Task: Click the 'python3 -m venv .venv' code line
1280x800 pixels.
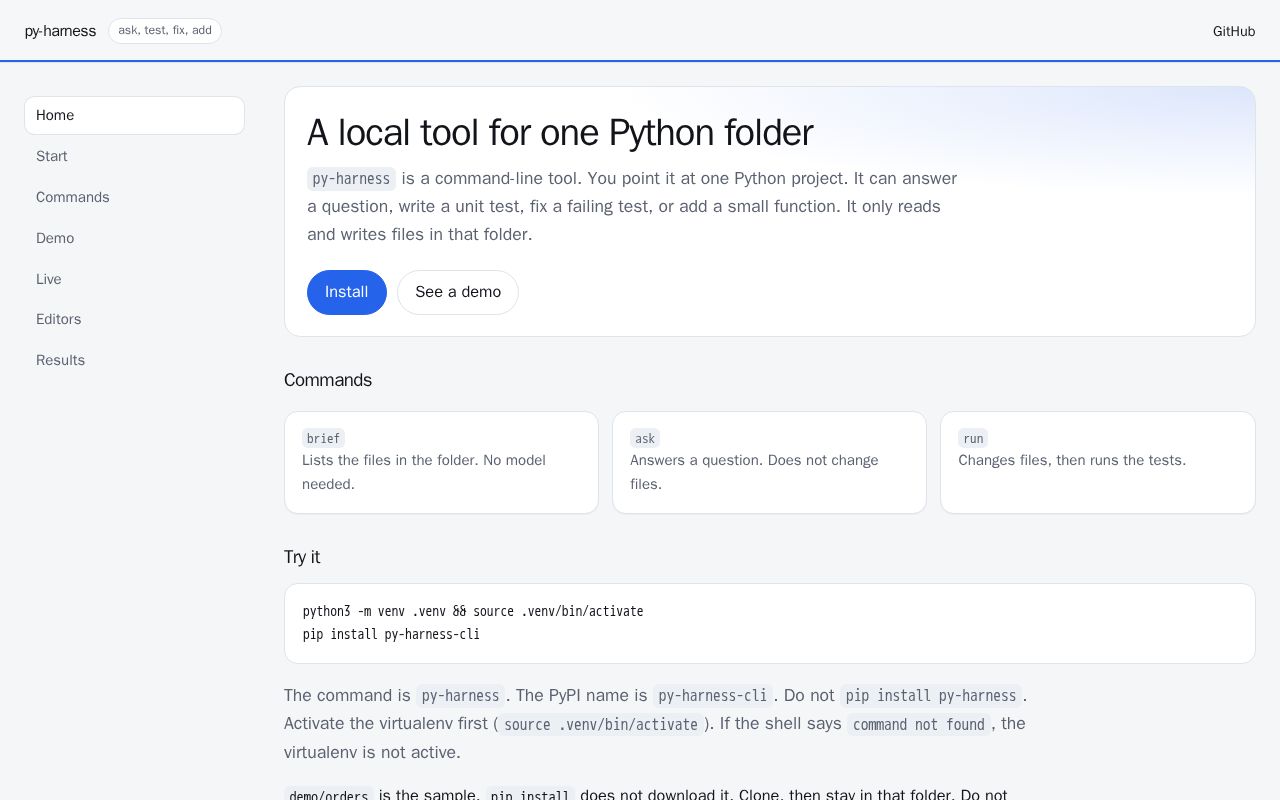Action: point(473,611)
